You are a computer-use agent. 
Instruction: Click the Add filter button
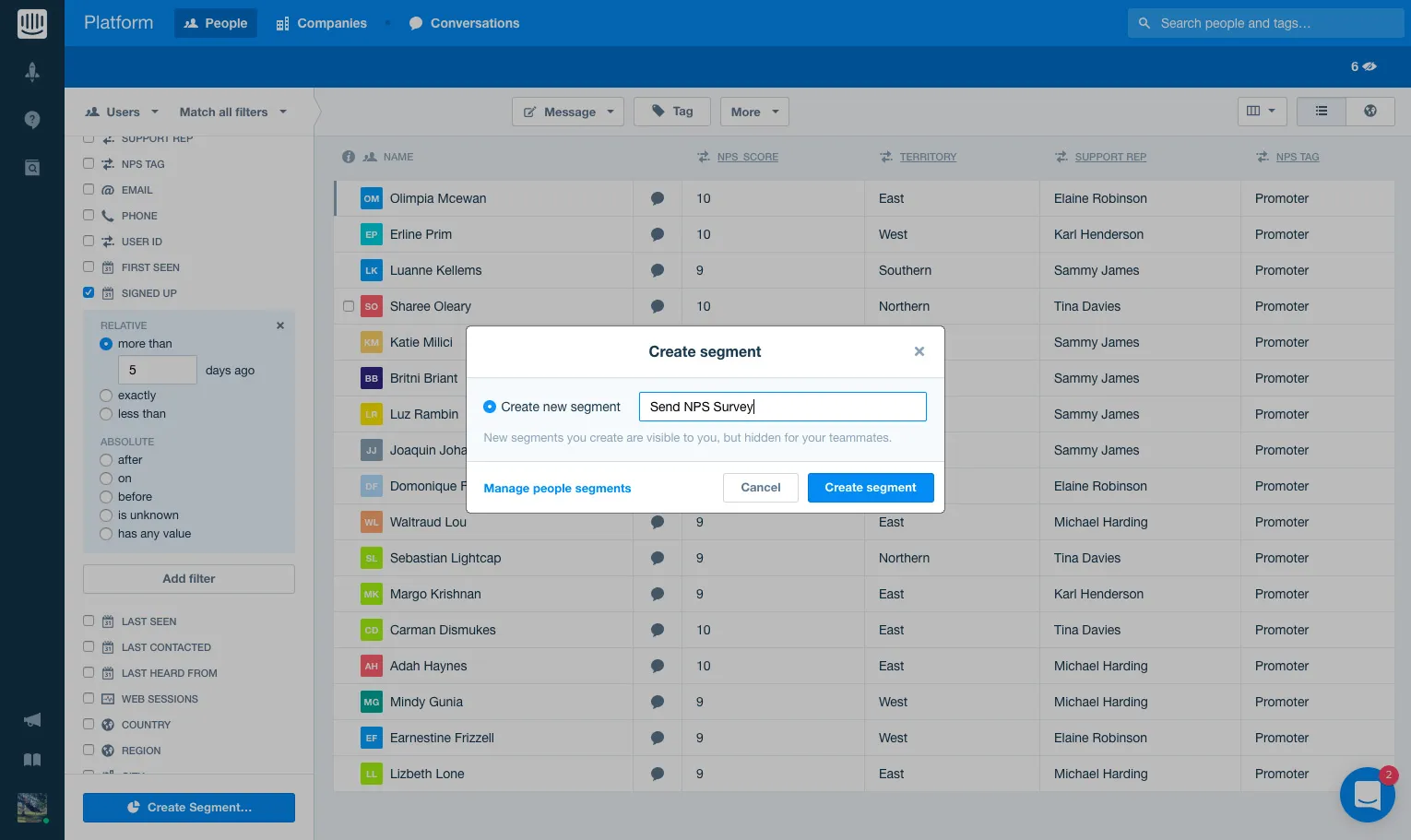(x=189, y=579)
